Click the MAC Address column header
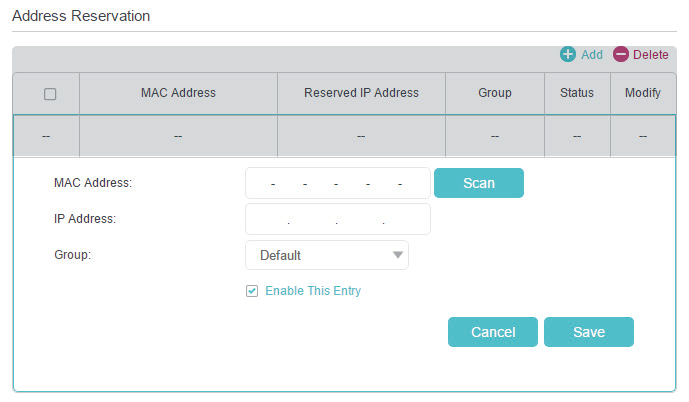 [x=178, y=93]
